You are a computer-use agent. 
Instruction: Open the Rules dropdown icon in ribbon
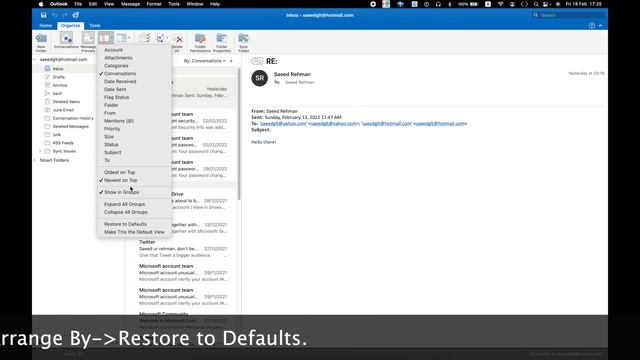click(x=161, y=38)
